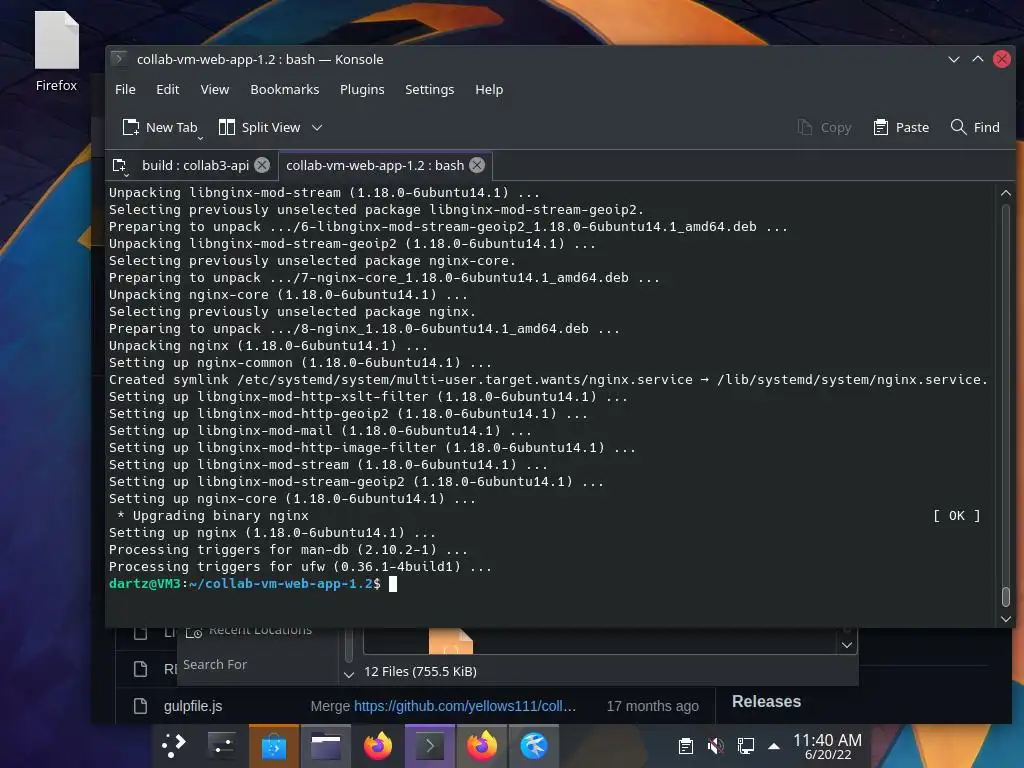Click the terminal scrollbar down arrow
The image size is (1024, 768).
point(1006,618)
